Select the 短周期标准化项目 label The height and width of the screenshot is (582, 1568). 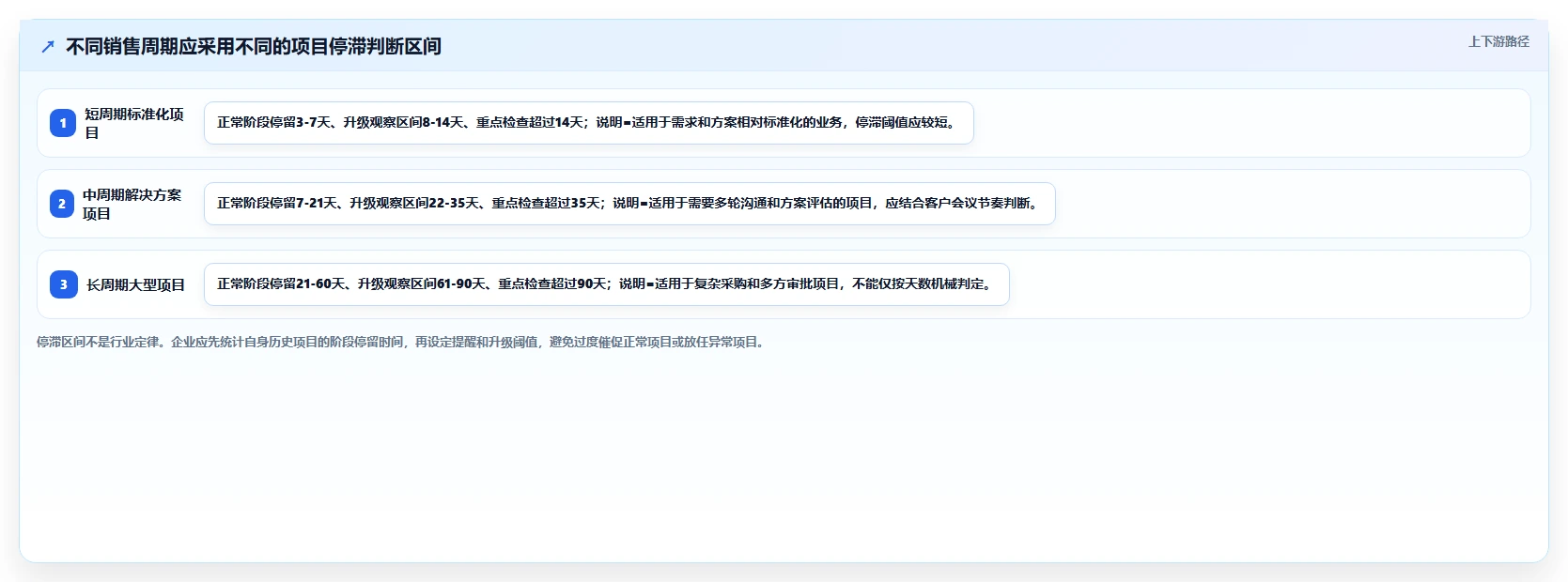point(134,123)
